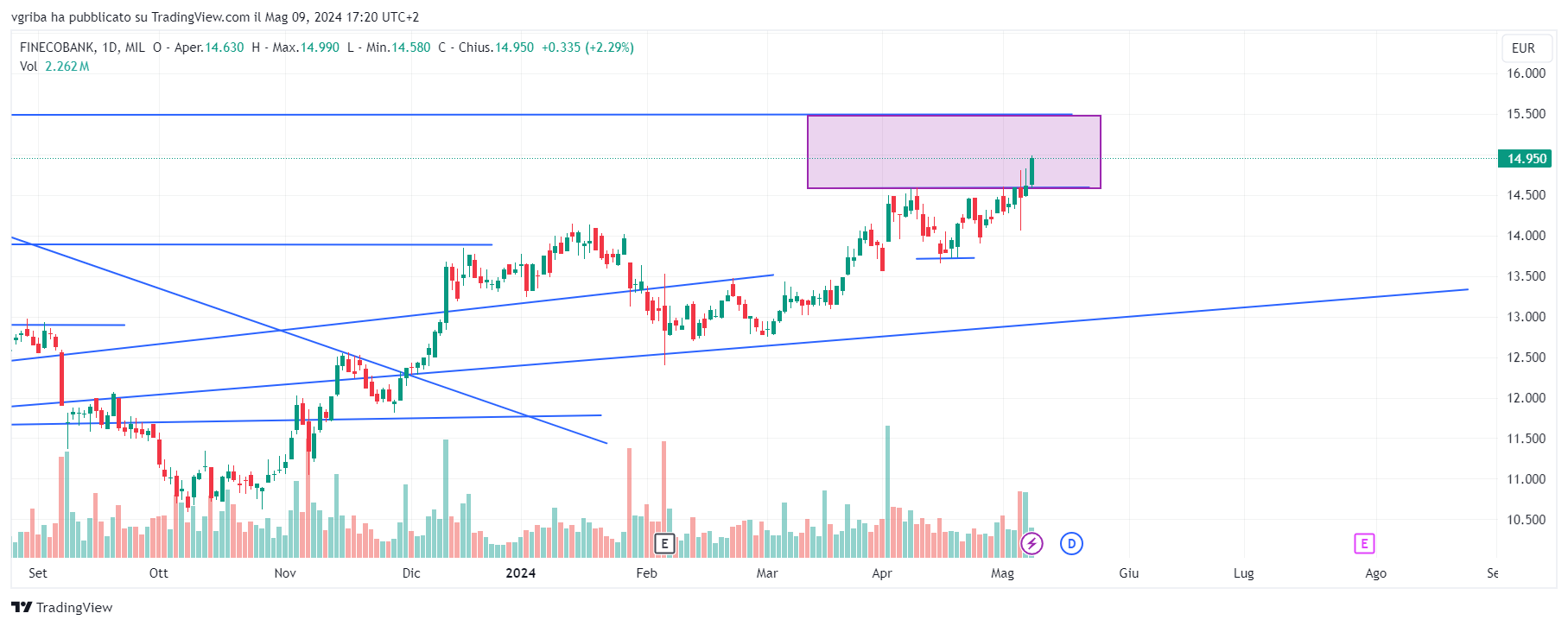Click the 10.500 price axis label
The height and width of the screenshot is (626, 1568).
(x=1526, y=520)
